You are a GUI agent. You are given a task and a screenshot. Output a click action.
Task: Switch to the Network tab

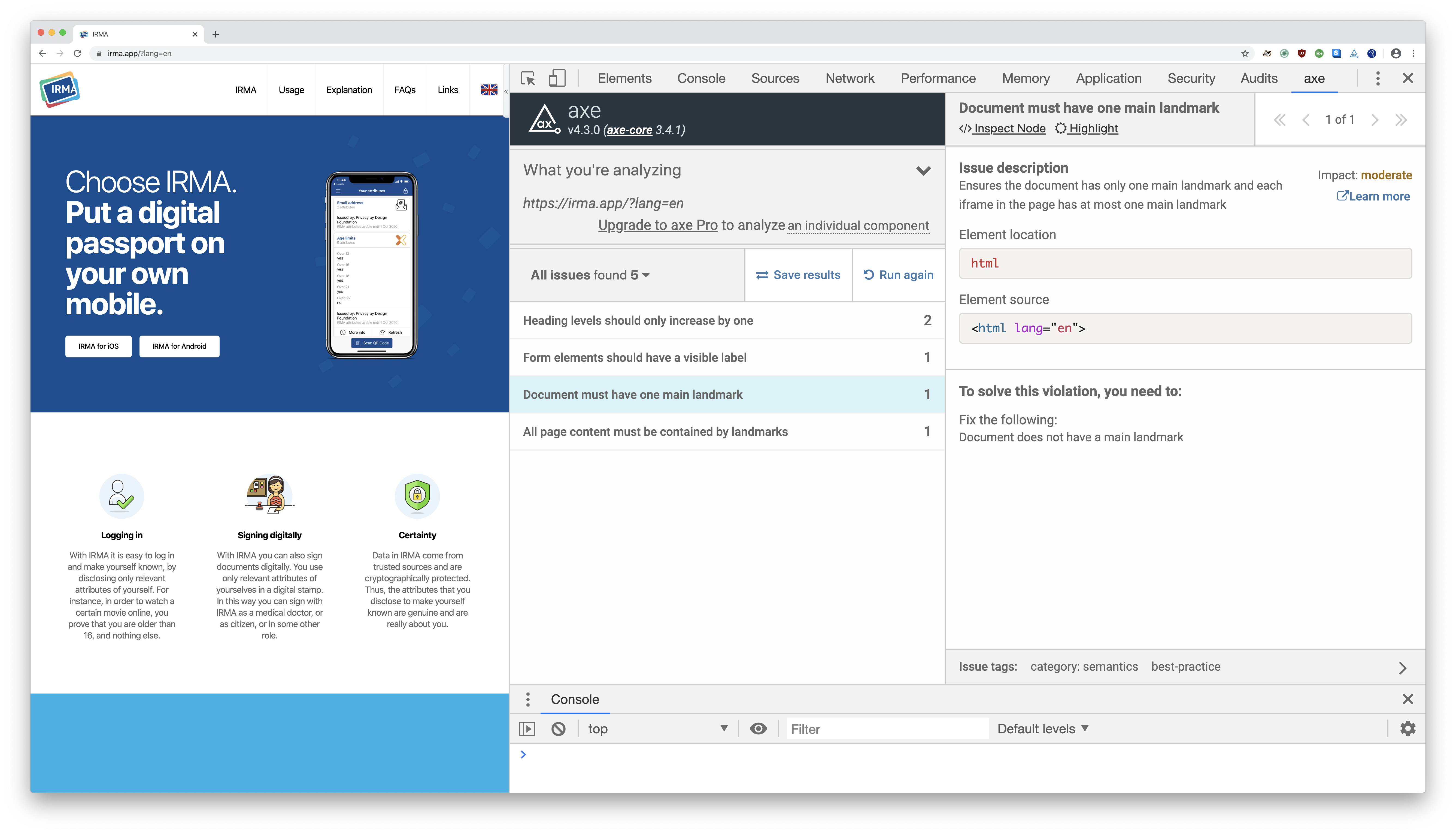click(x=850, y=78)
